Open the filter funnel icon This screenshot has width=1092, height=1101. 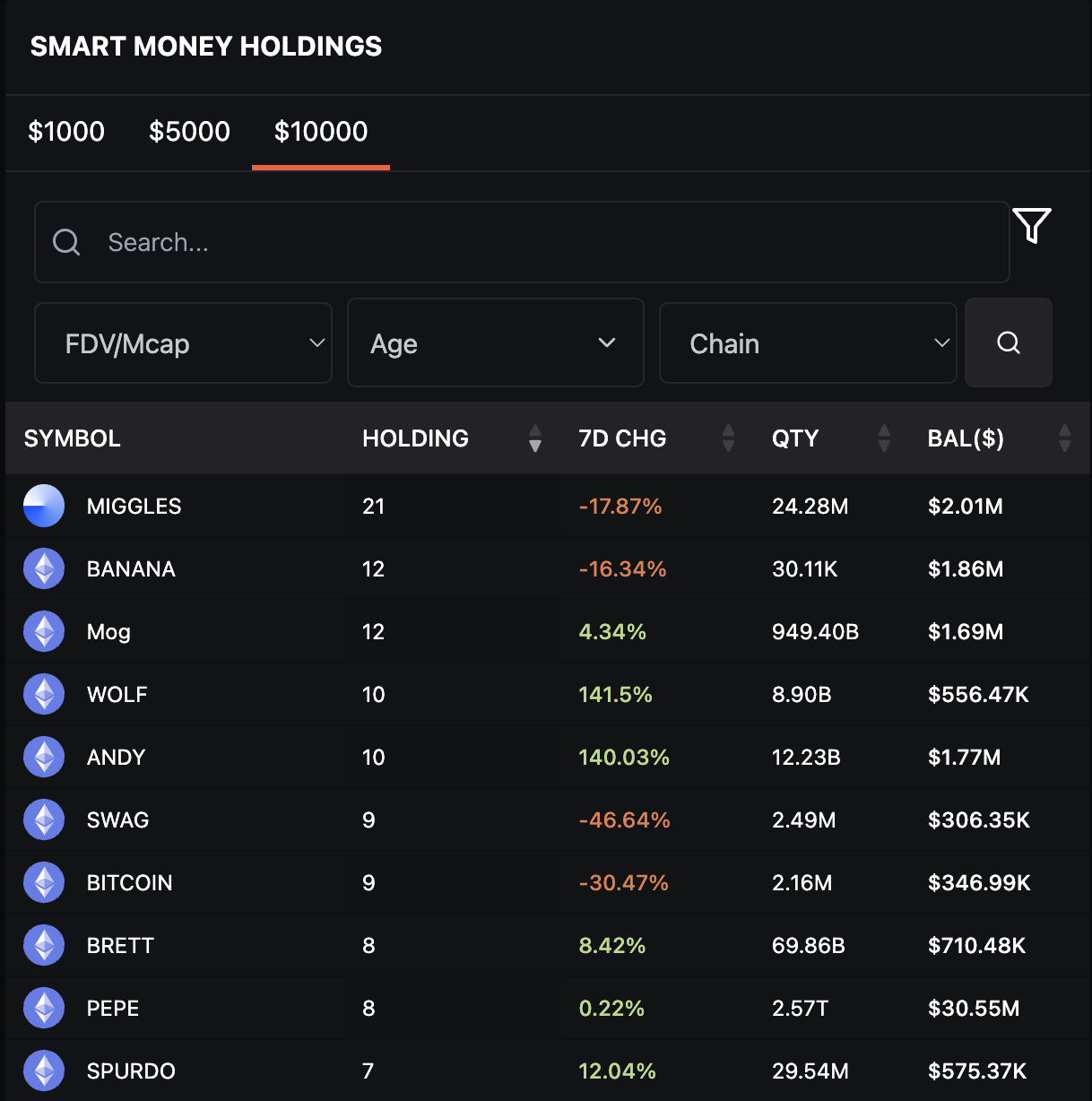[x=1031, y=225]
